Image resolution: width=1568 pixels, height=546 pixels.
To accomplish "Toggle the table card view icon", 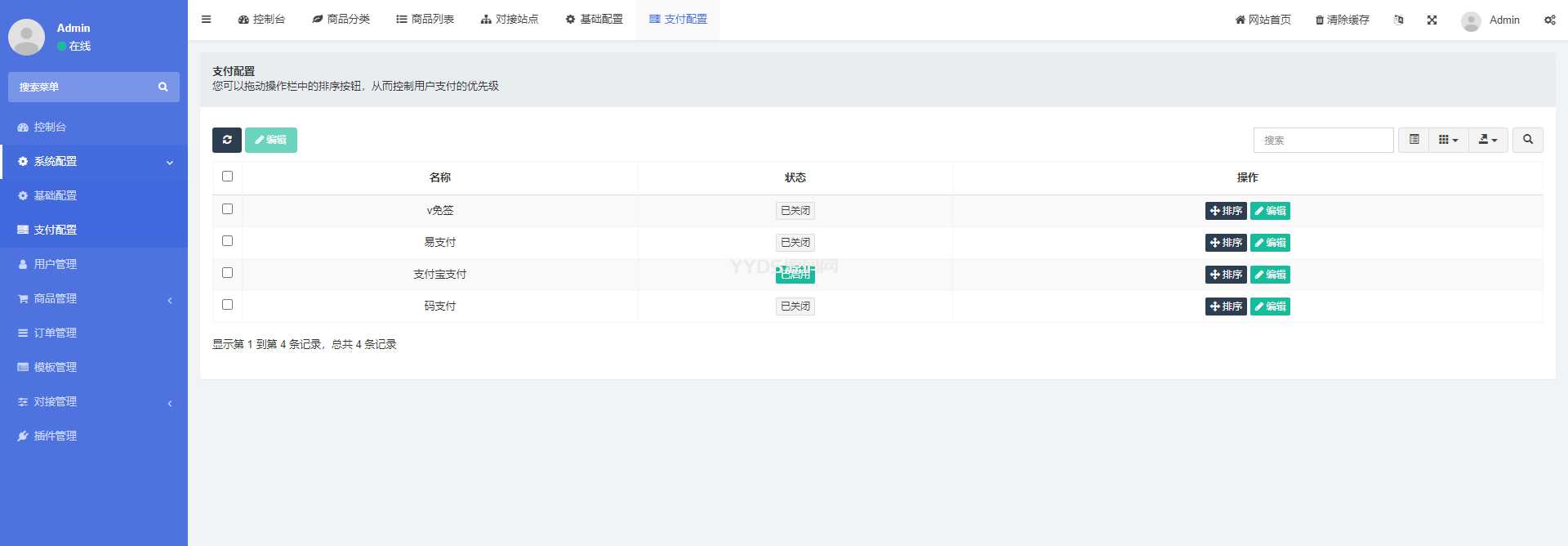I will (x=1414, y=140).
